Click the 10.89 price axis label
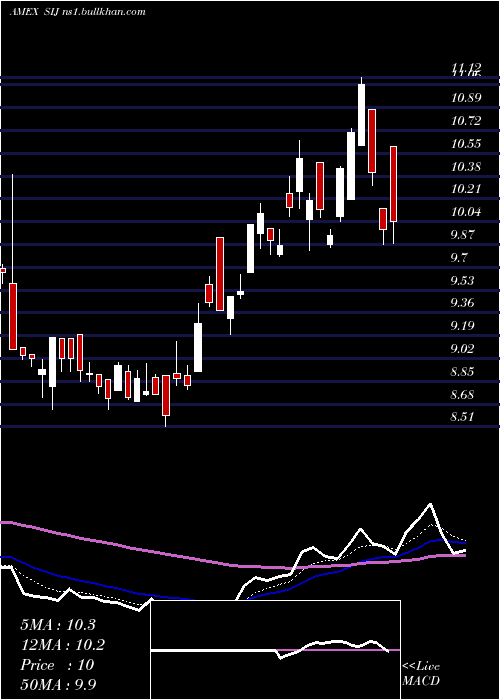Screen dimensions: 500x700 pos(466,97)
